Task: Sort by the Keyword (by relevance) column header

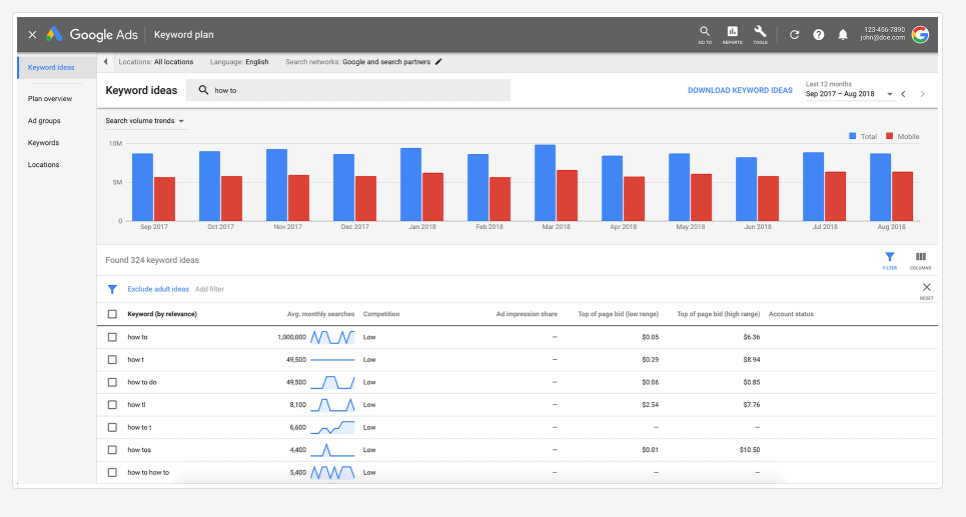Action: [x=162, y=314]
